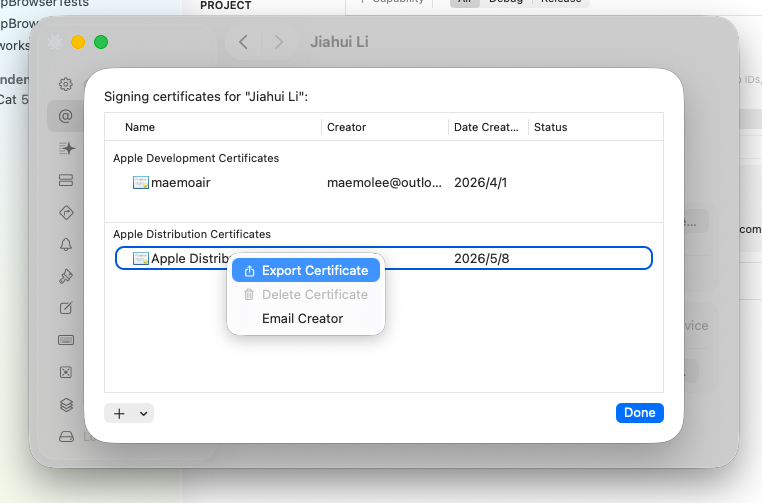Click PROJECT heading in Xcode background window

click(x=225, y=5)
